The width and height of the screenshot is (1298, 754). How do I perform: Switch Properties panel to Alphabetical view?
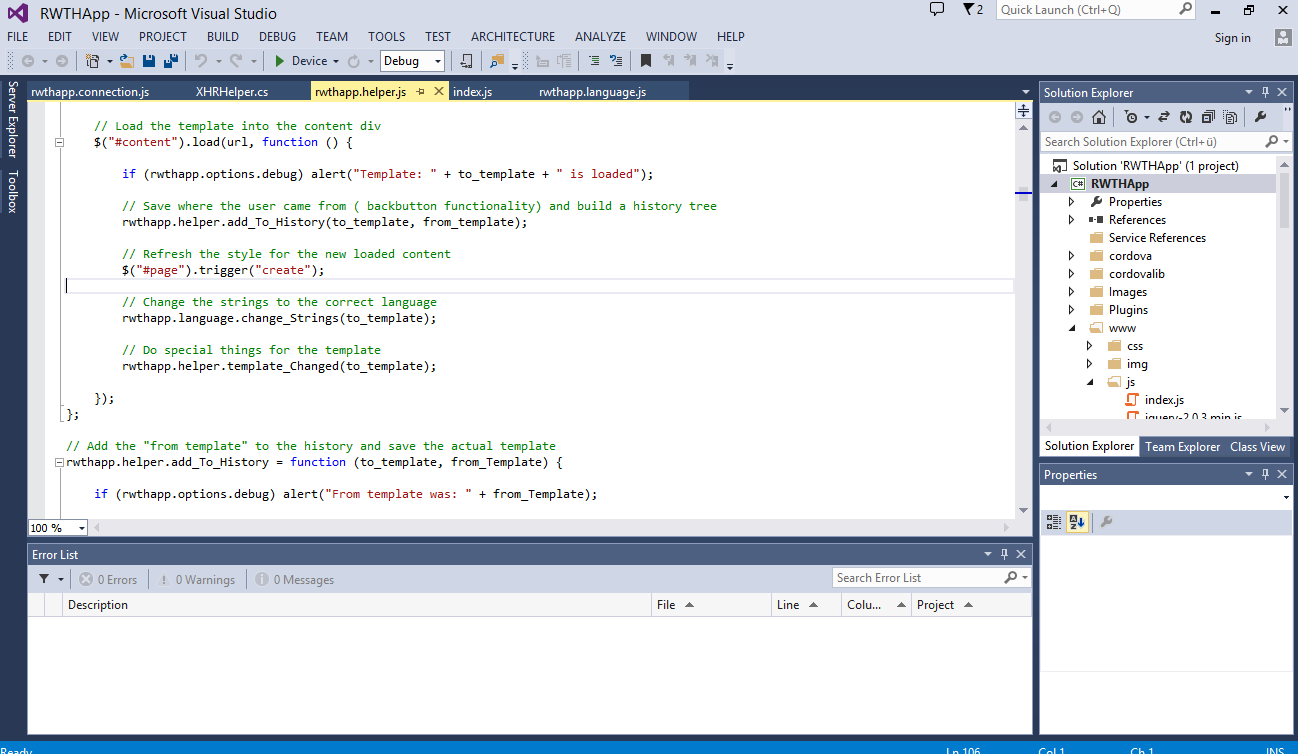point(1077,522)
